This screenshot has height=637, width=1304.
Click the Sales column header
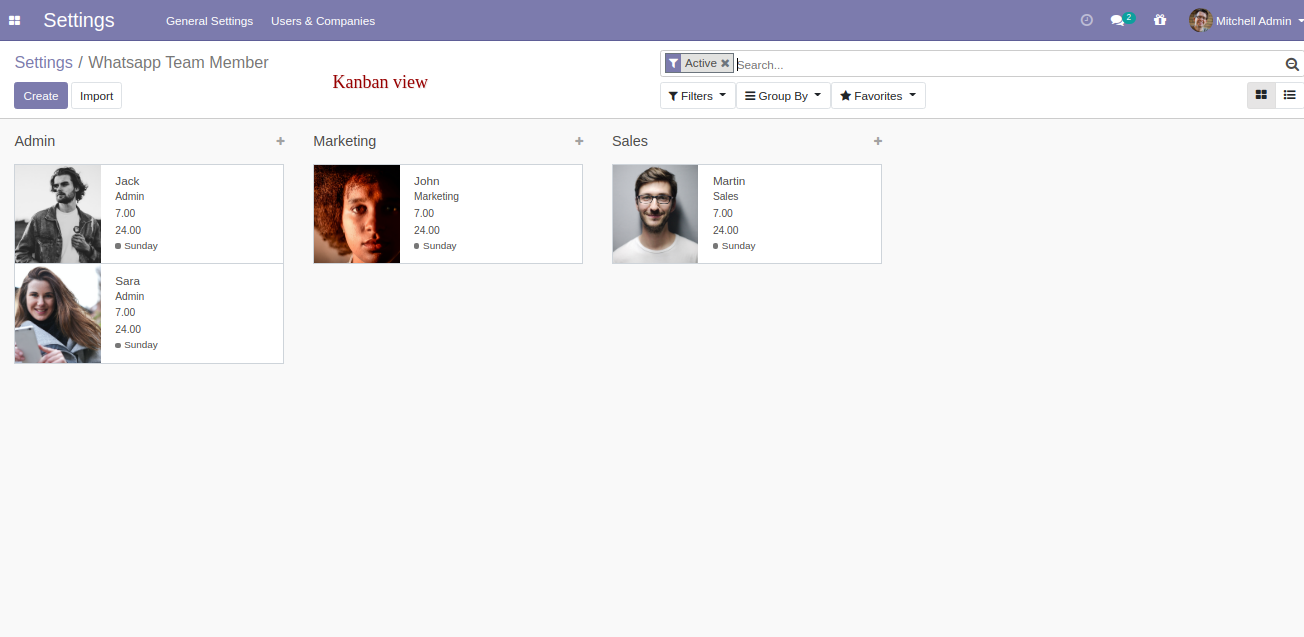point(630,141)
